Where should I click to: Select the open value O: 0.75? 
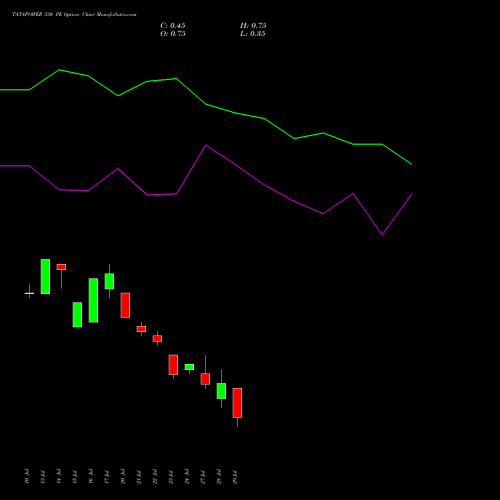pos(173,34)
